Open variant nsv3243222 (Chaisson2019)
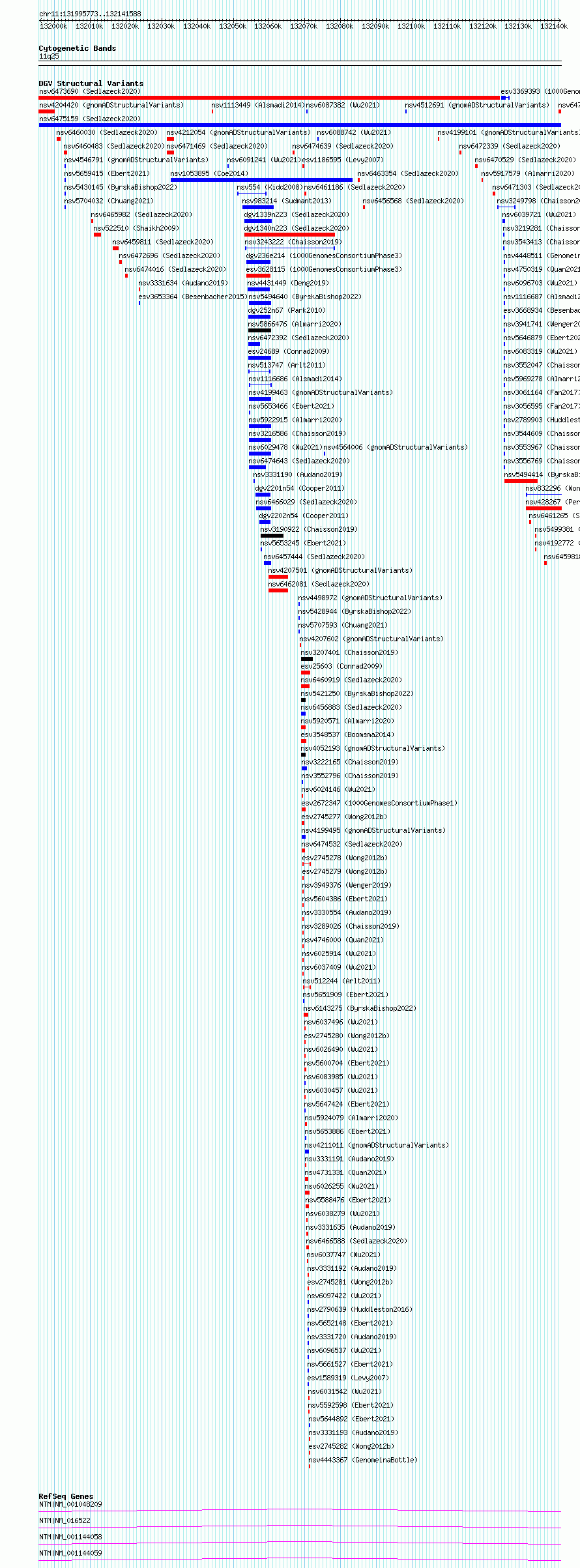This screenshot has width=580, height=1568. (293, 242)
